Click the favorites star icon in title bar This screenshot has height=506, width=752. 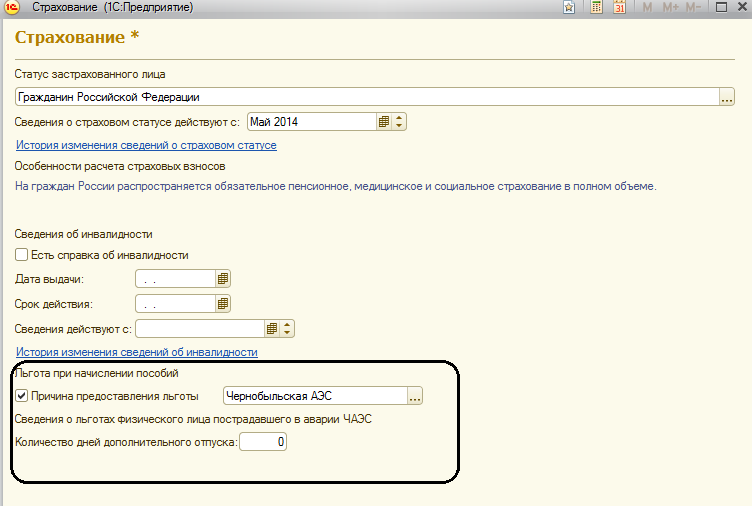point(569,7)
